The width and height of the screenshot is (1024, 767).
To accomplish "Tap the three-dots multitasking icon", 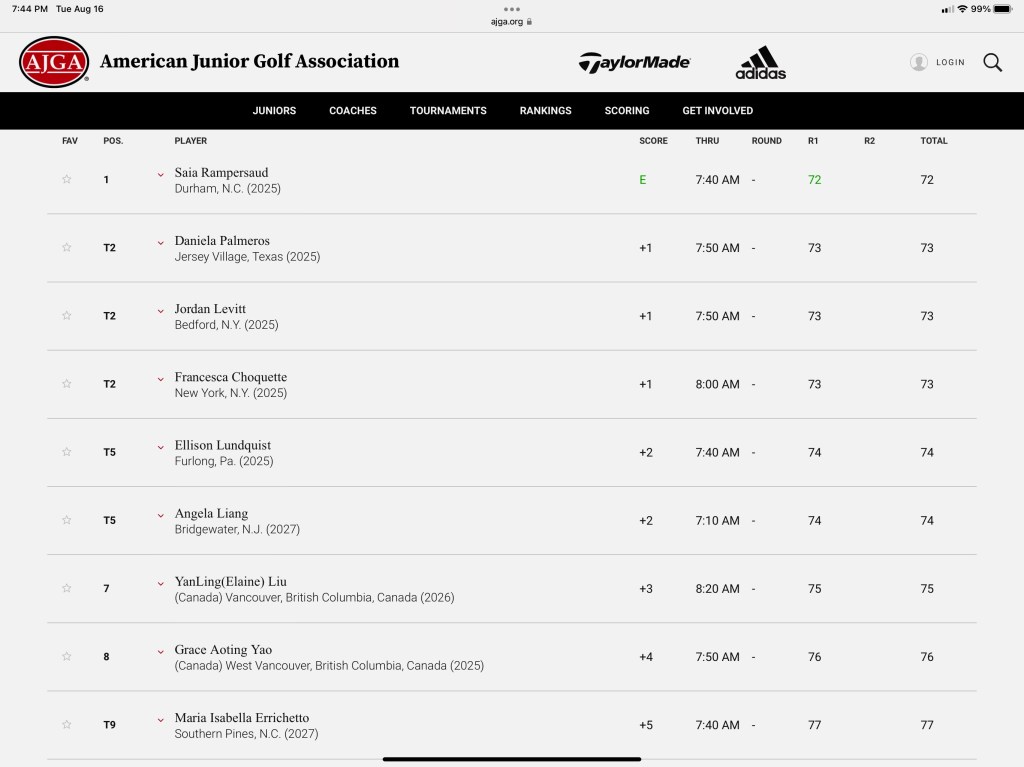I will (x=512, y=9).
